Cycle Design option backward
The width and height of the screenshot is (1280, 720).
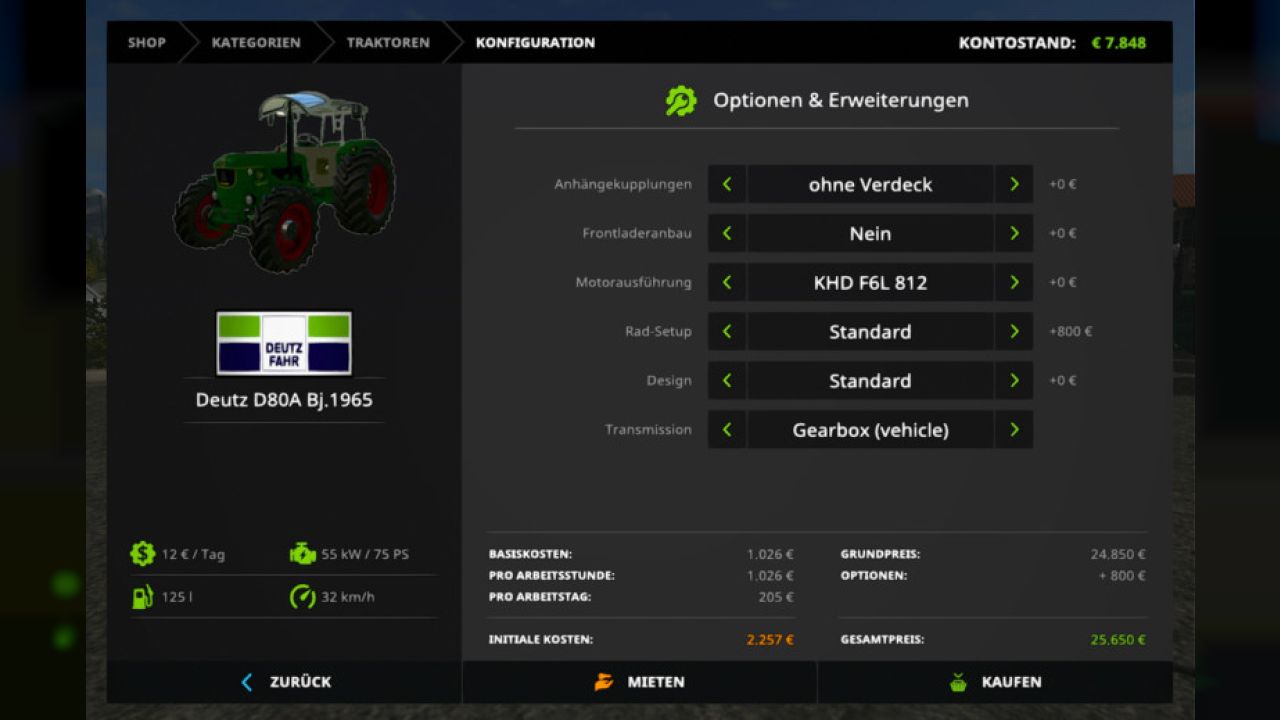click(727, 380)
